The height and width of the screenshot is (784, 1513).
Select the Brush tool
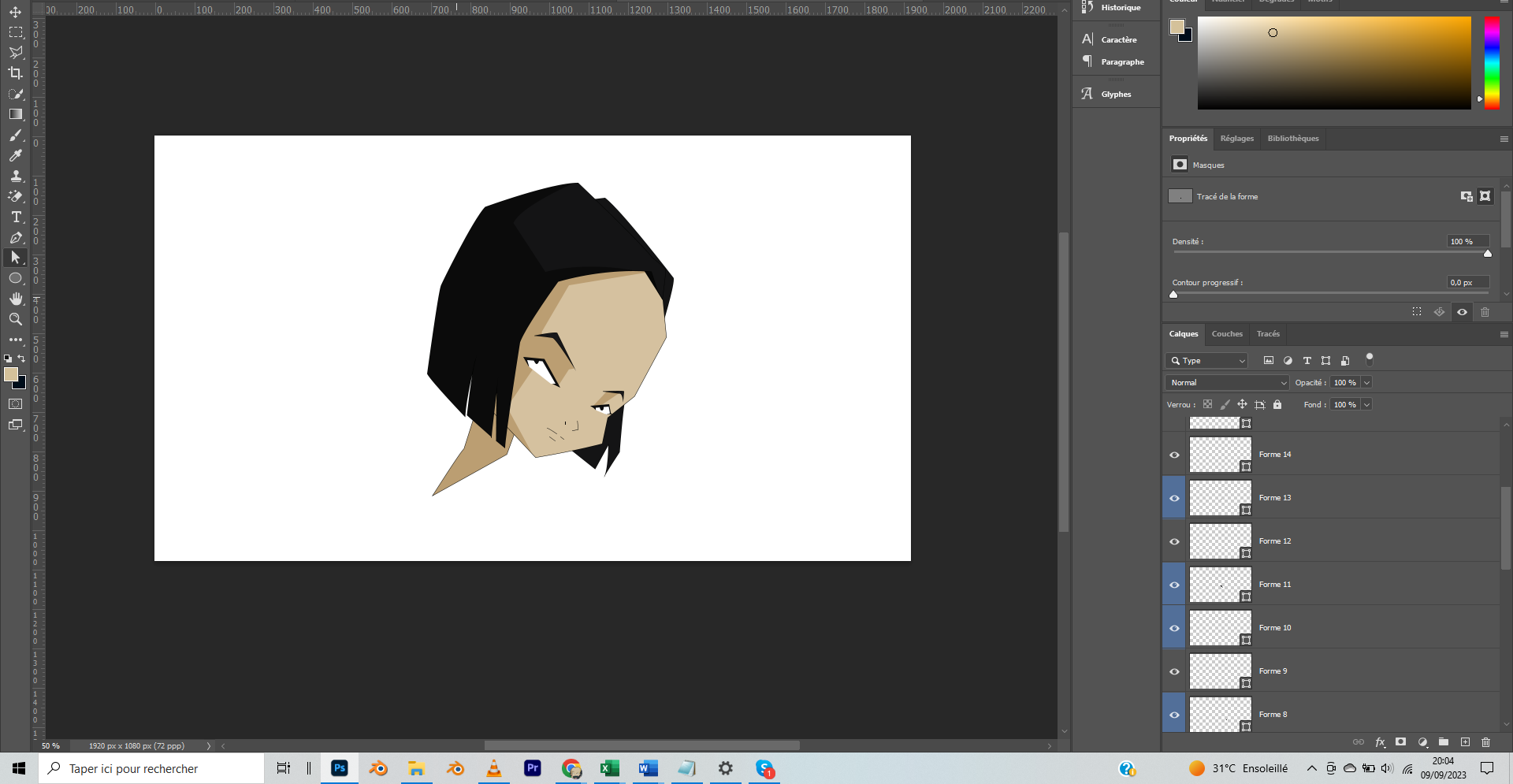click(x=15, y=135)
